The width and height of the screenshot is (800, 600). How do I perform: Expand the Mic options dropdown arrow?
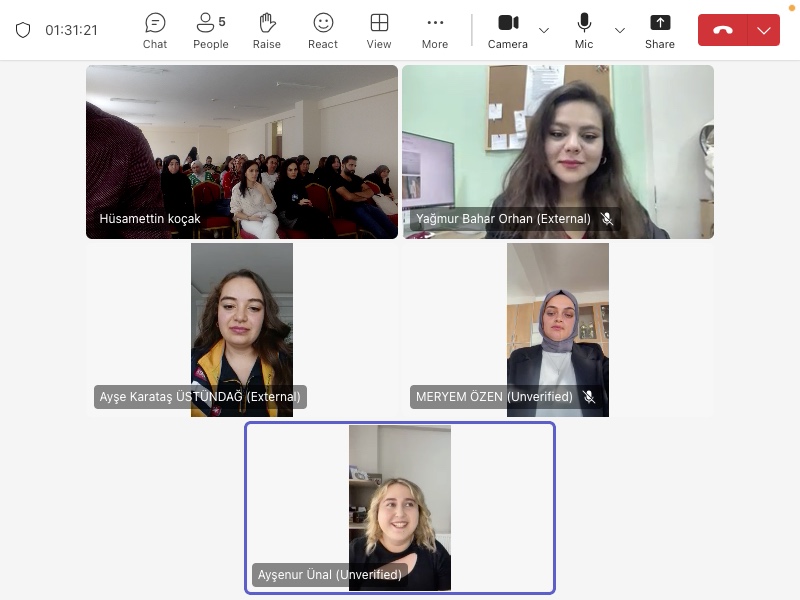tap(620, 30)
